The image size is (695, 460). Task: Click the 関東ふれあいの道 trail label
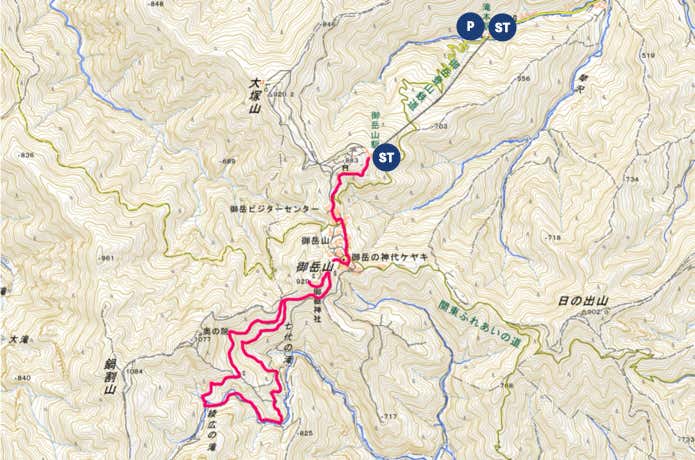click(479, 323)
